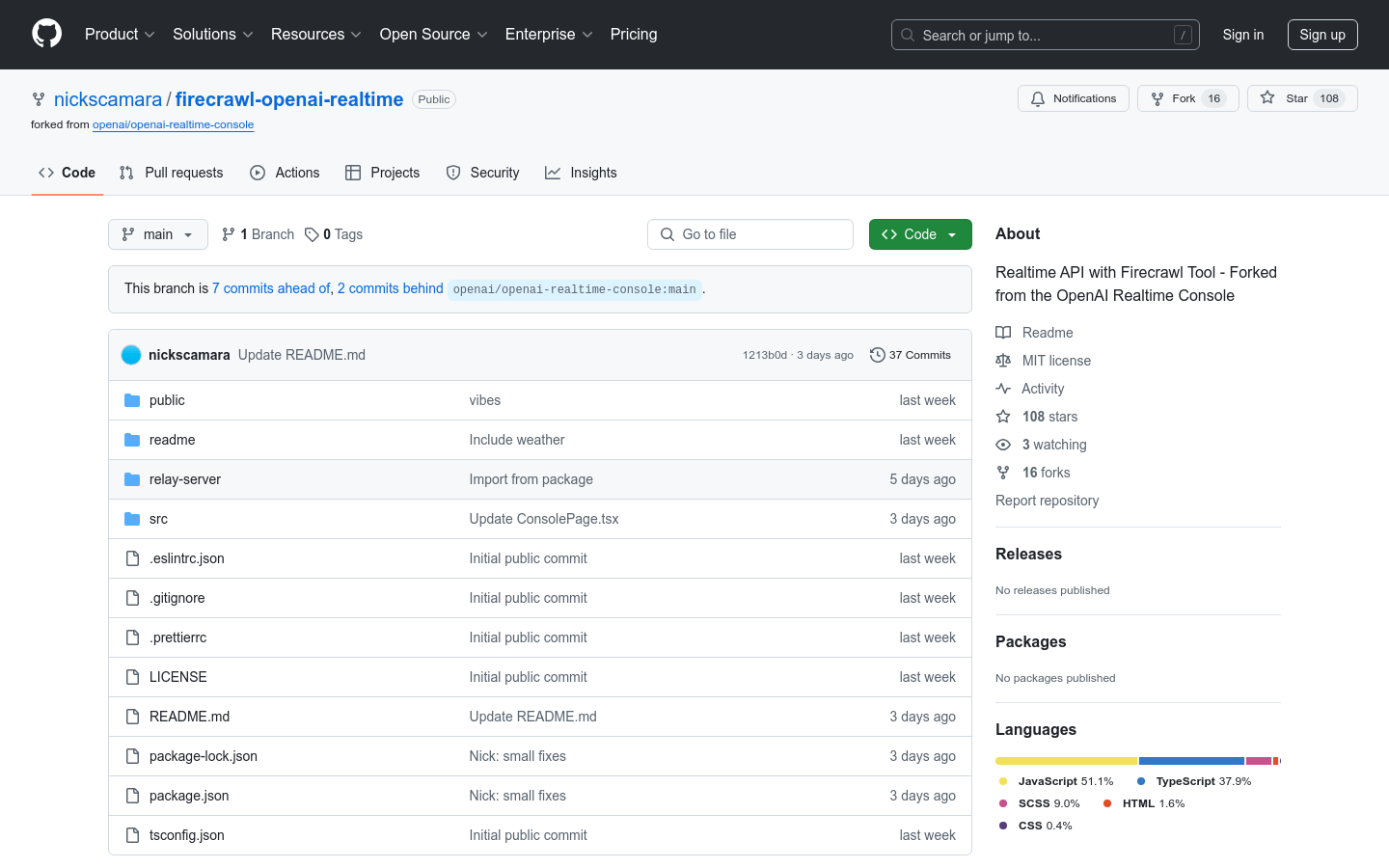The width and height of the screenshot is (1389, 868).
Task: Click the .eslintrc.json file icon
Action: [x=132, y=558]
